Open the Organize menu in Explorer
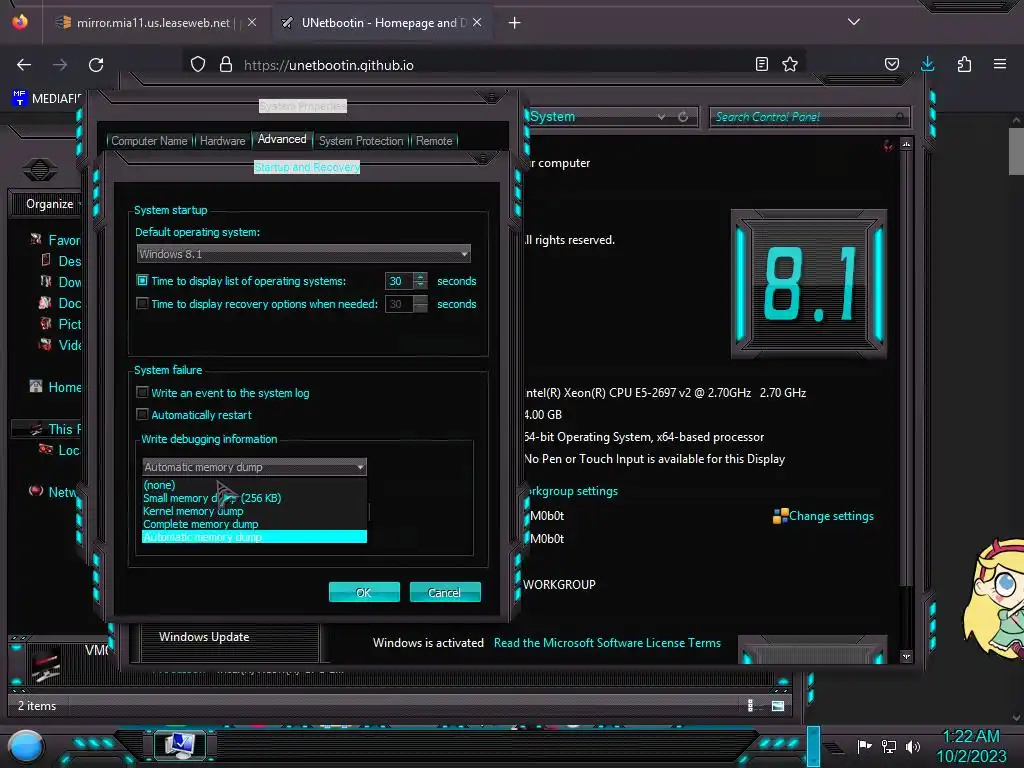Viewport: 1024px width, 768px height. pos(51,204)
